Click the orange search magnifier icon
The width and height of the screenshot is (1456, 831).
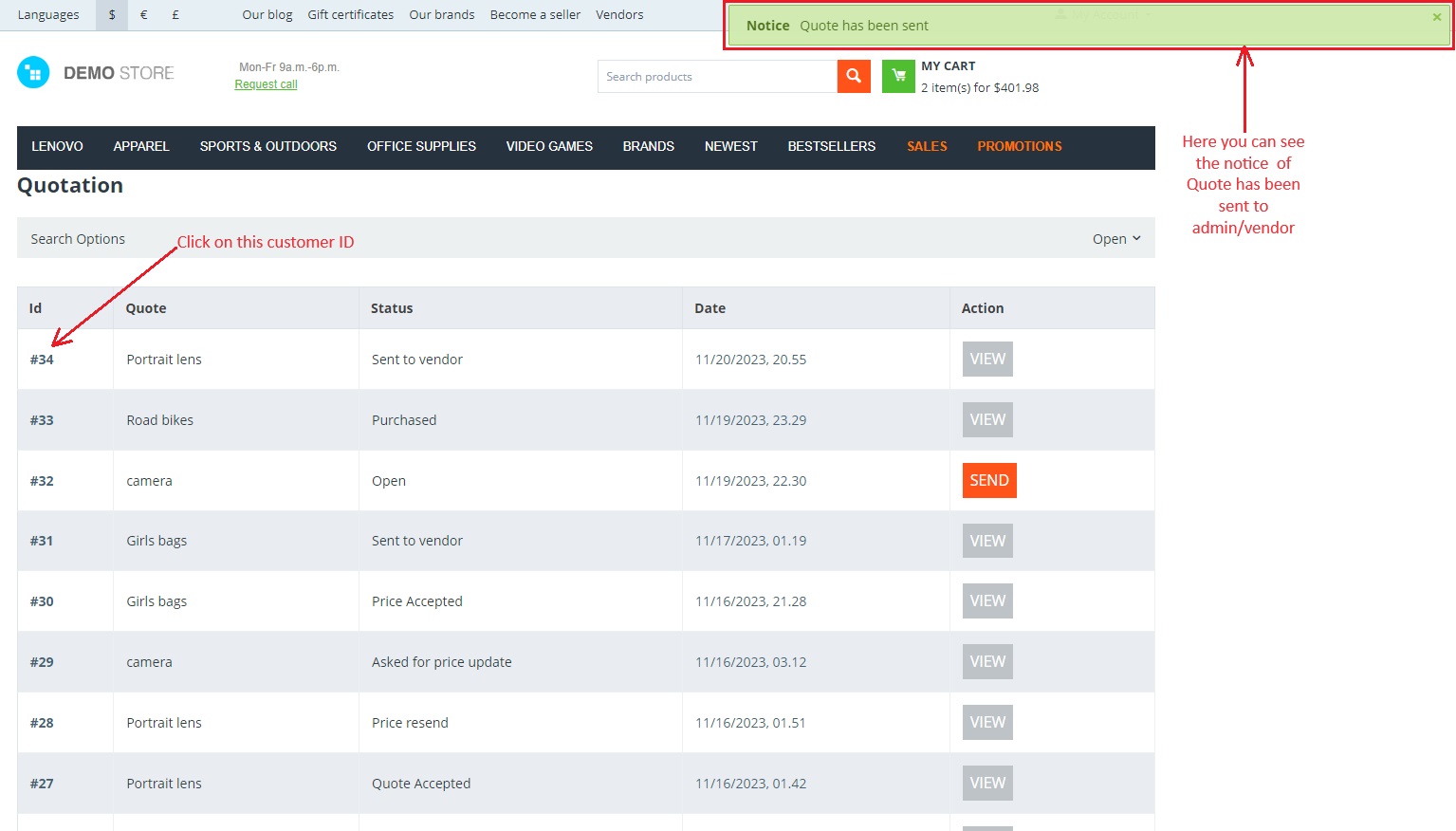tap(854, 76)
